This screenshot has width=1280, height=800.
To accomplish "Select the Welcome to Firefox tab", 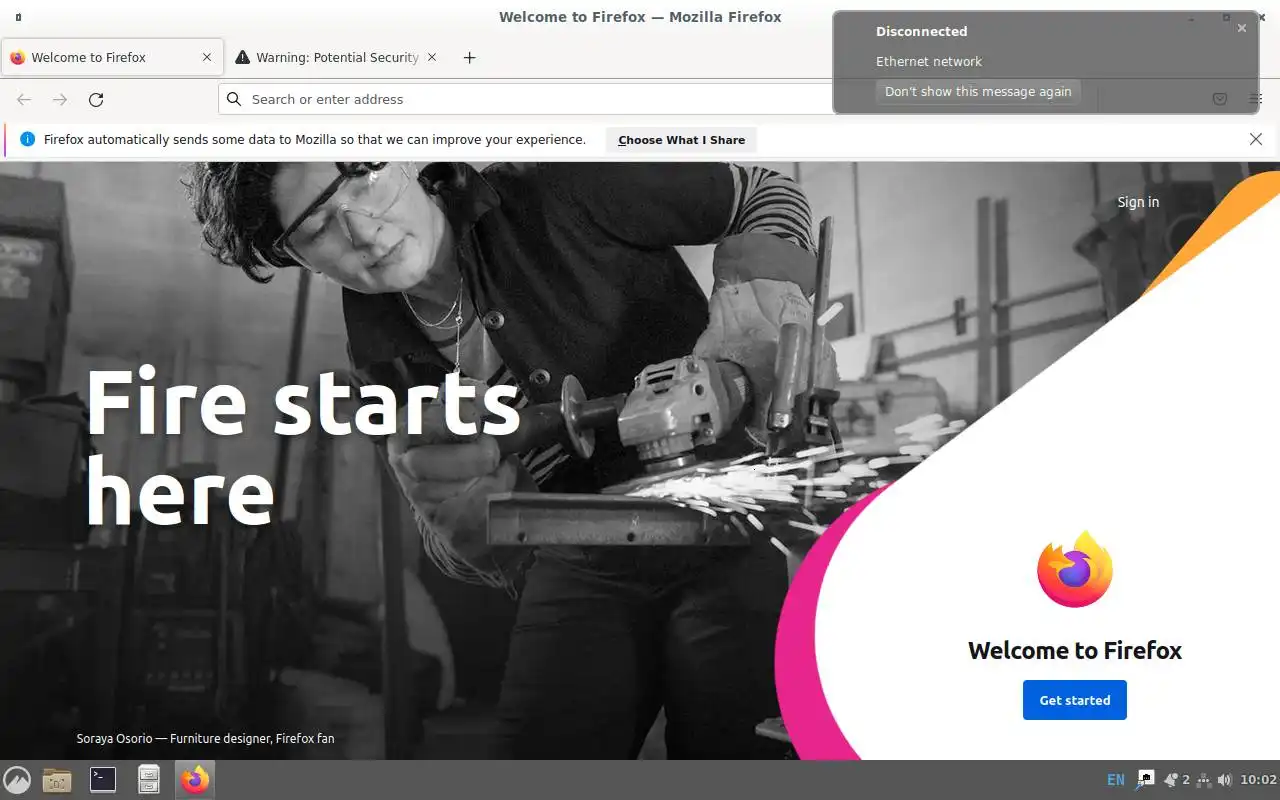I will click(110, 57).
